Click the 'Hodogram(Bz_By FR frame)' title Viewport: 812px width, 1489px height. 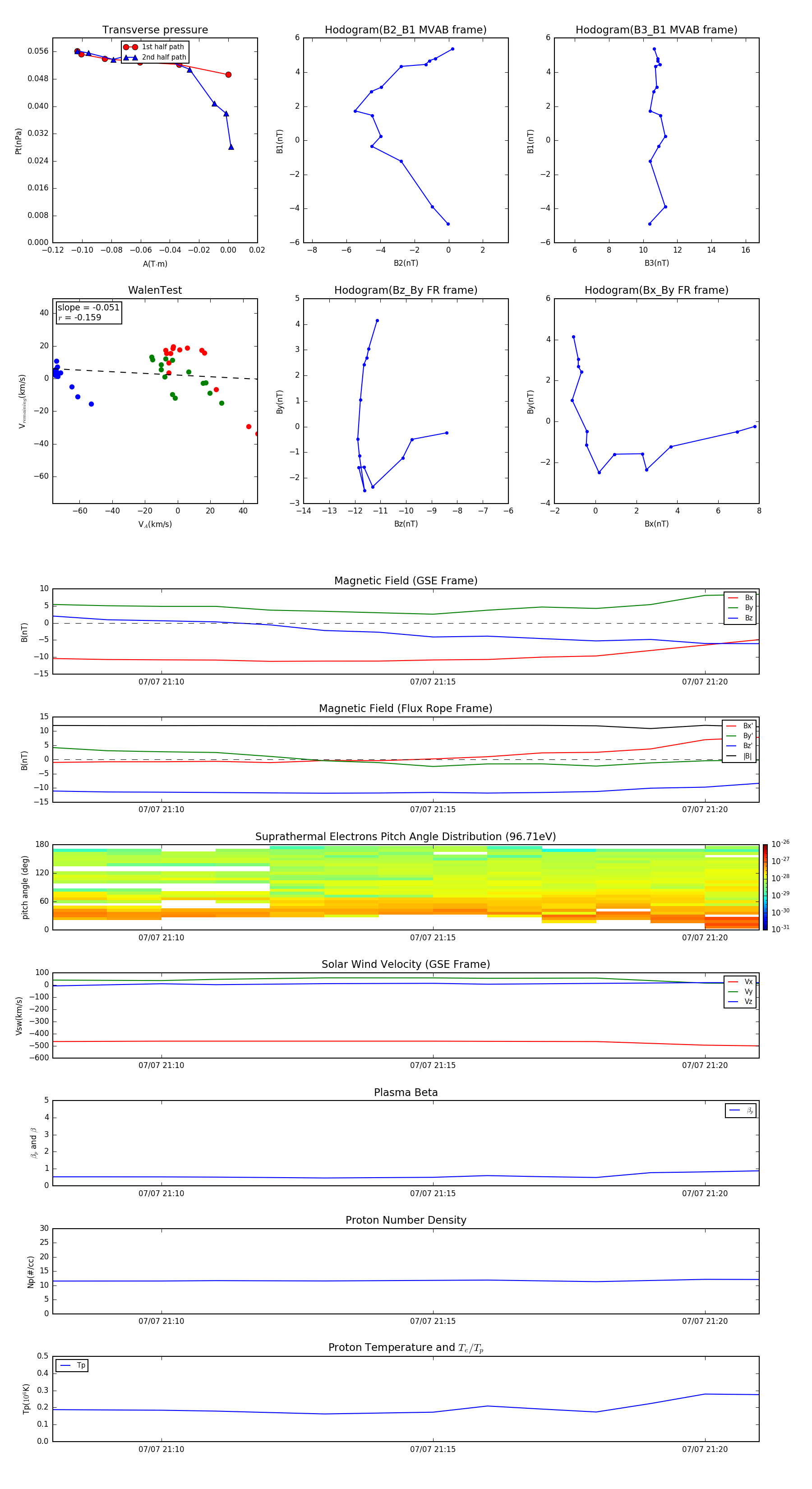tap(406, 290)
